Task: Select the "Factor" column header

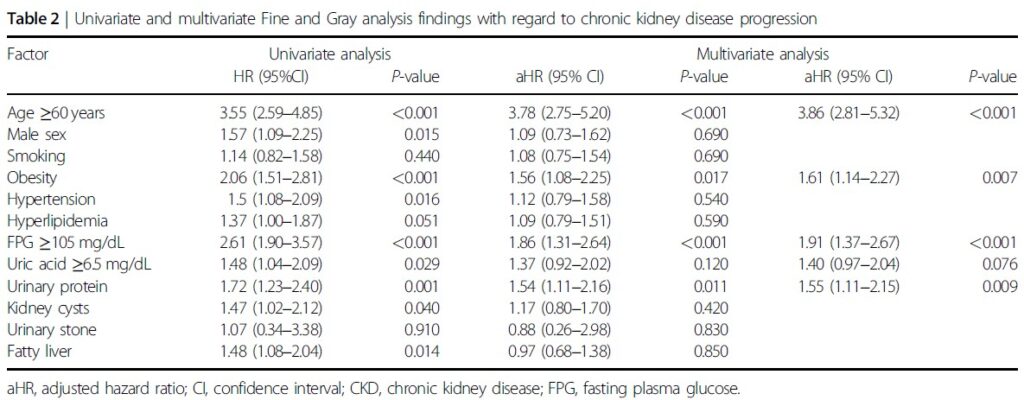Action: coord(27,53)
